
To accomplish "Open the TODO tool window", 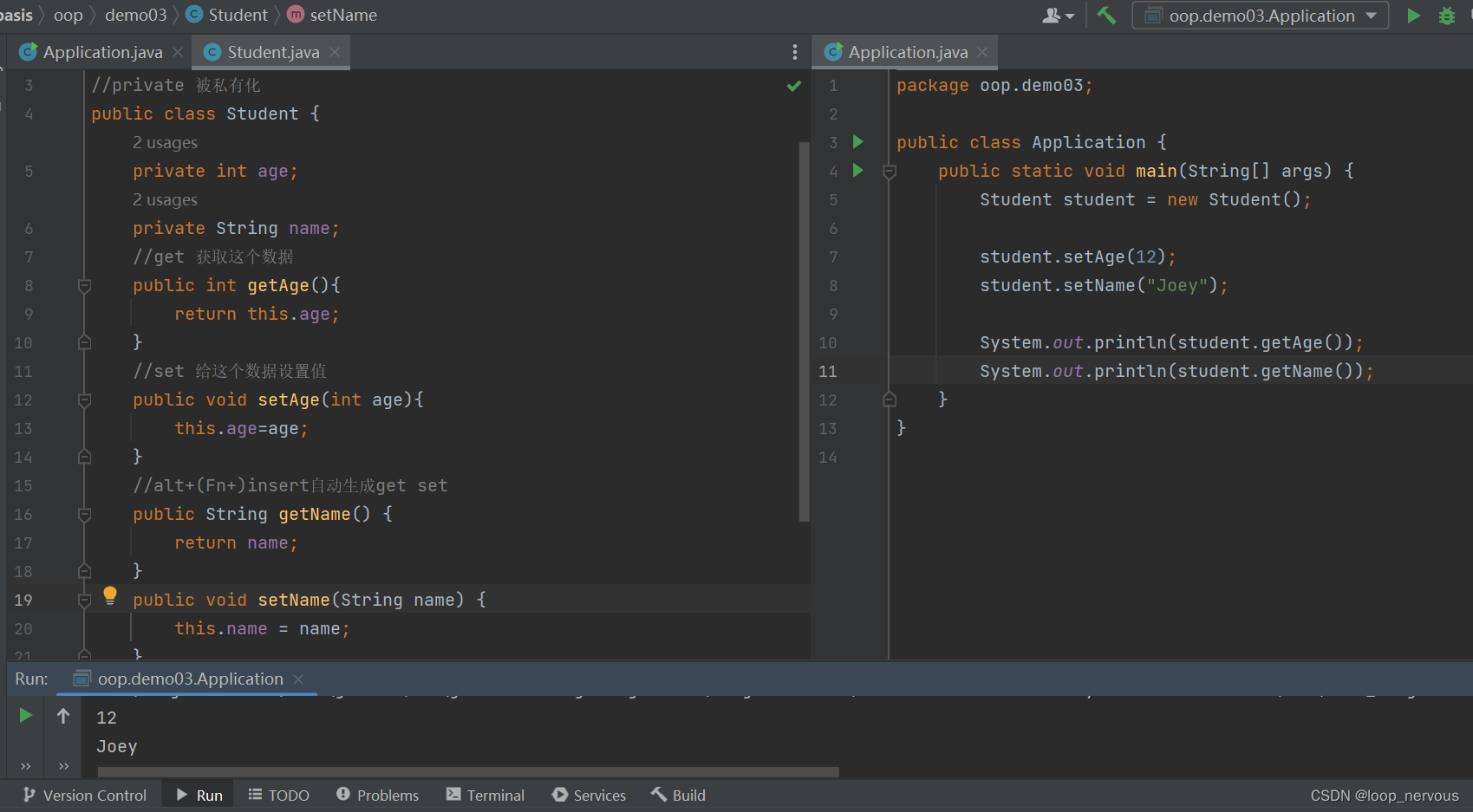I will coord(279,795).
